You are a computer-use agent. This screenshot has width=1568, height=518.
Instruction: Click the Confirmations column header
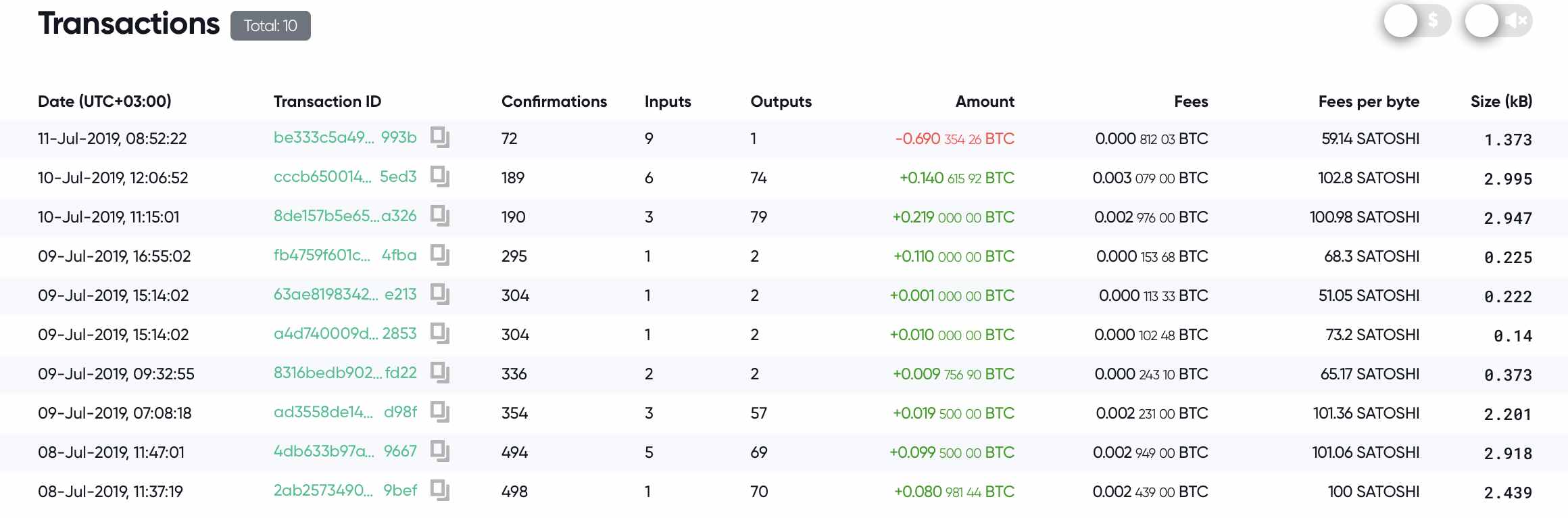(x=554, y=101)
